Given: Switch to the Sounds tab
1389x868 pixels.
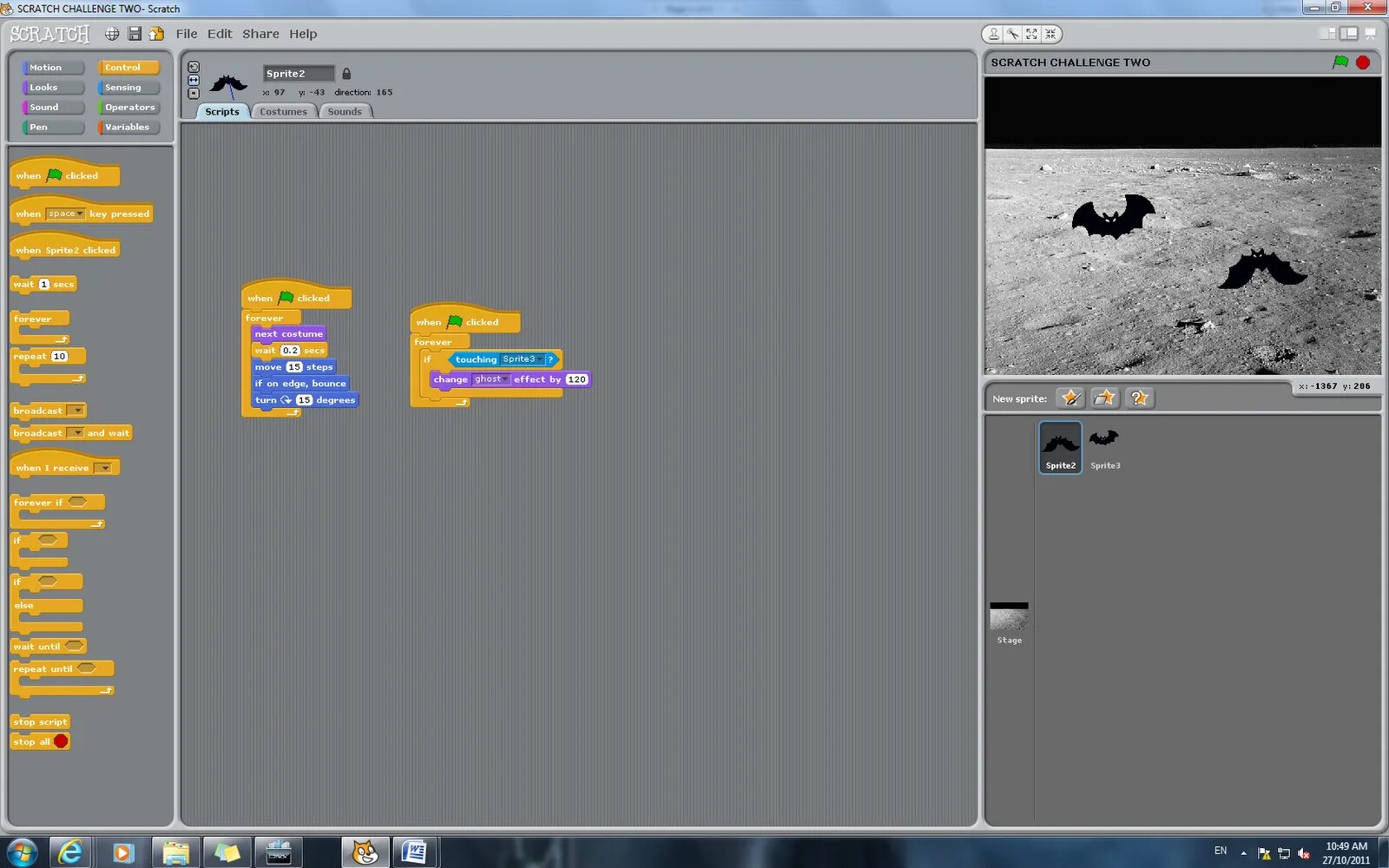Looking at the screenshot, I should pyautogui.click(x=346, y=112).
